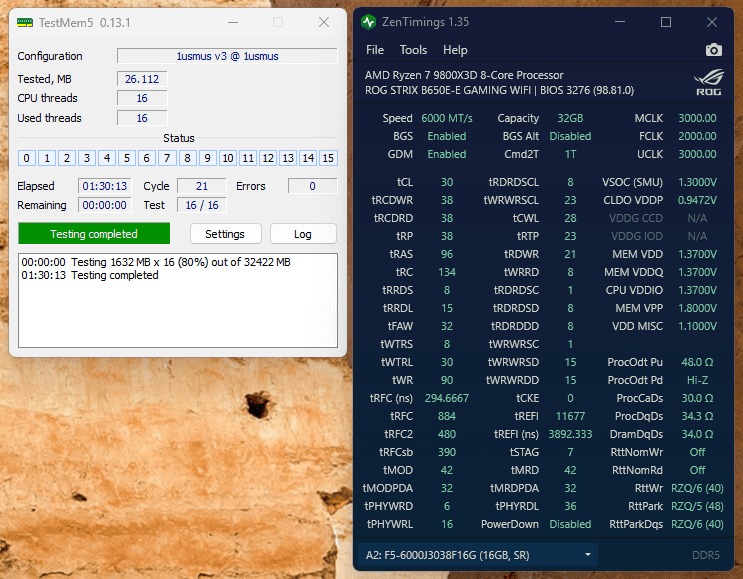Click thread status box 3
Image resolution: width=743 pixels, height=579 pixels.
[87, 158]
